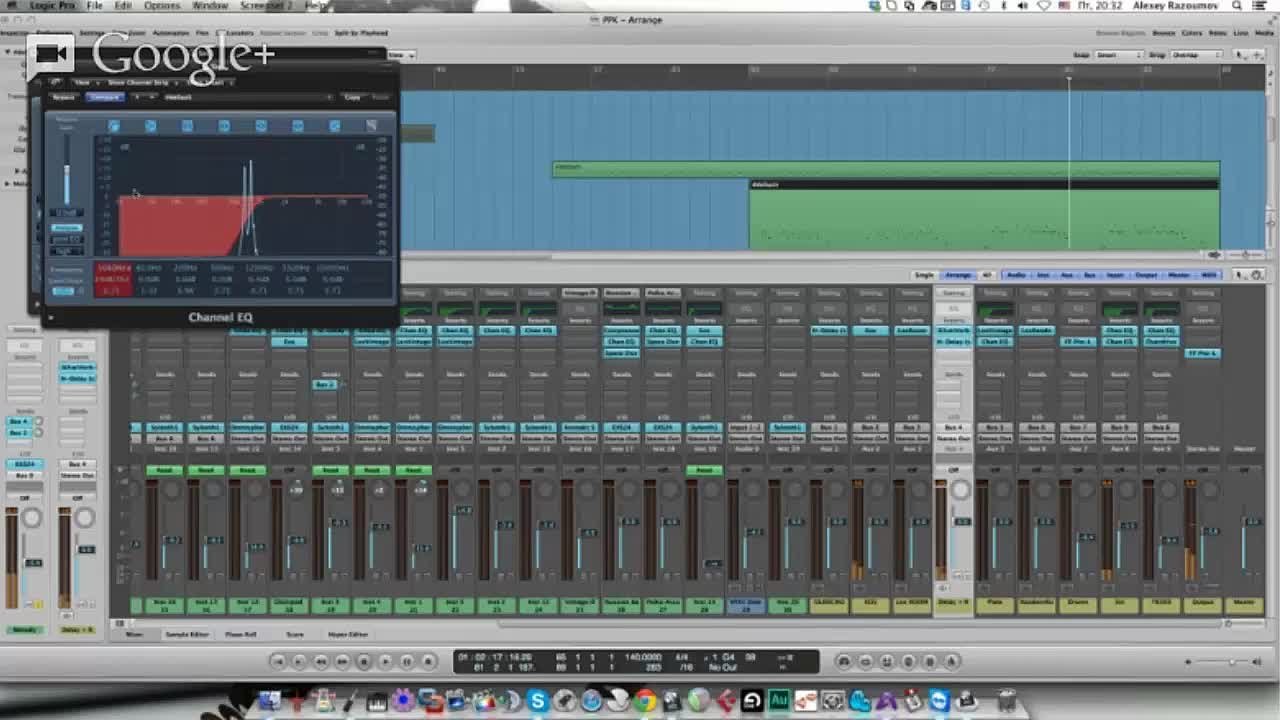Open the EXS24 instrument slot in the inspector strip
Viewport: 1280px width, 720px height.
click(x=23, y=465)
